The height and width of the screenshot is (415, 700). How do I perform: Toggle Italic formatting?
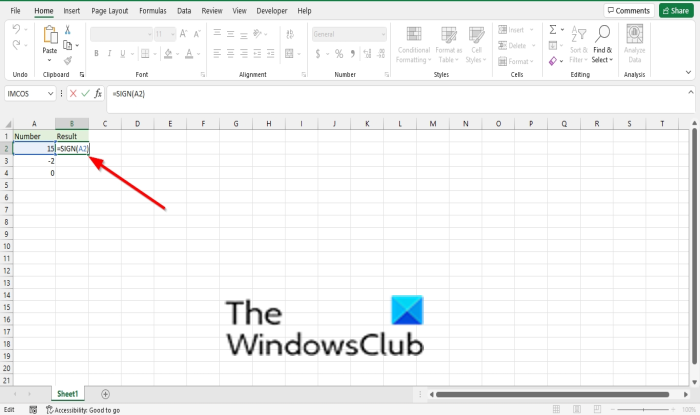109,54
